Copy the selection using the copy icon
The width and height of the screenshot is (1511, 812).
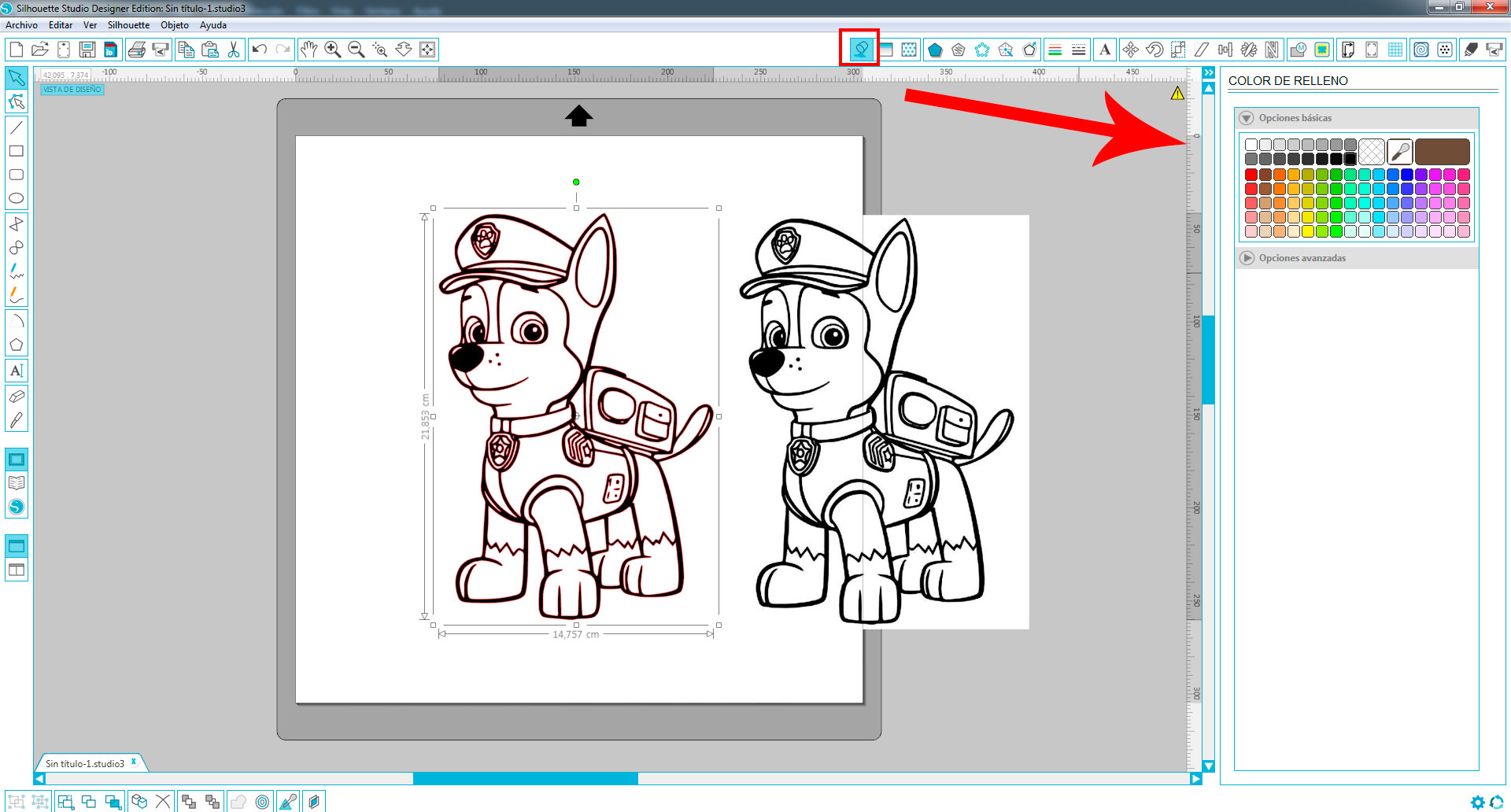(x=186, y=50)
